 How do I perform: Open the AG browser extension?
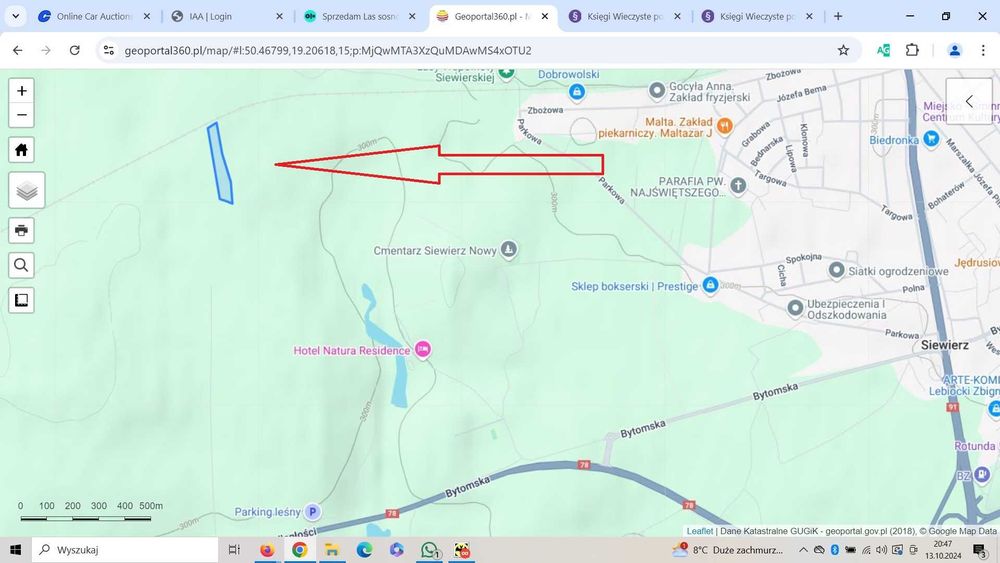click(883, 50)
